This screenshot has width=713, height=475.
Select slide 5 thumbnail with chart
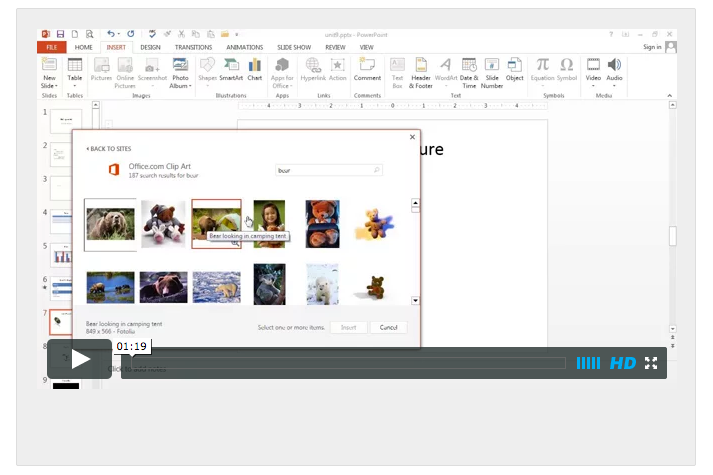[x=62, y=255]
